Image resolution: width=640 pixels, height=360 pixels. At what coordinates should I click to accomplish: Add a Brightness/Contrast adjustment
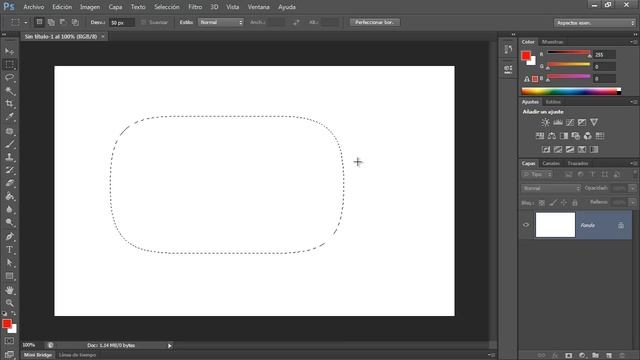click(545, 122)
